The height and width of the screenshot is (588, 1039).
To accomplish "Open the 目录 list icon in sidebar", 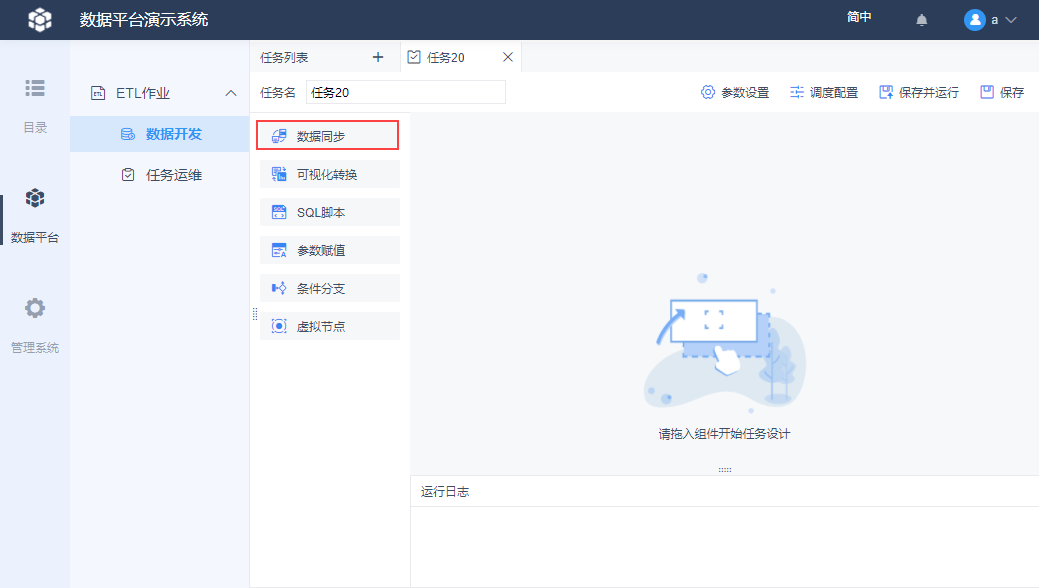I will coord(35,88).
